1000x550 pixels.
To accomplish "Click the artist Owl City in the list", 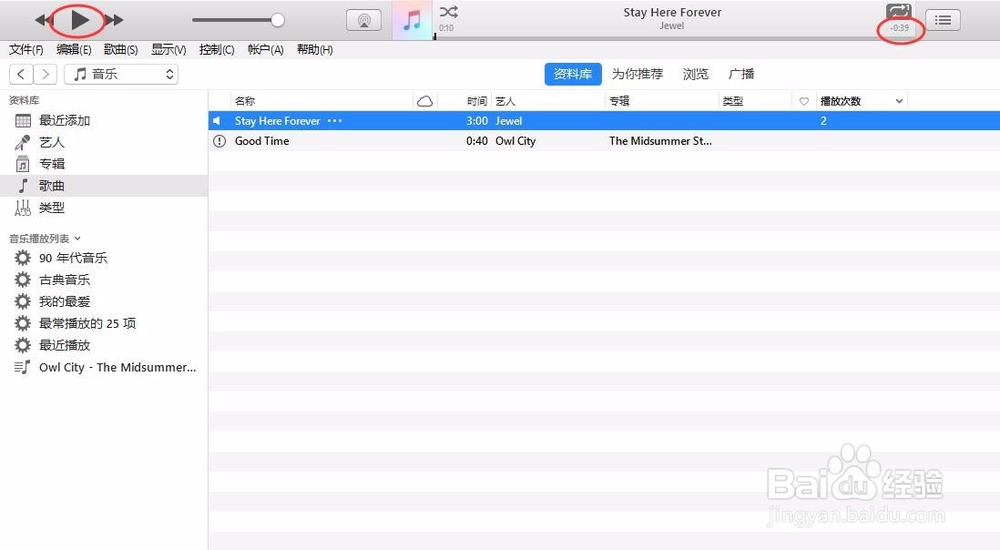I will [x=515, y=141].
